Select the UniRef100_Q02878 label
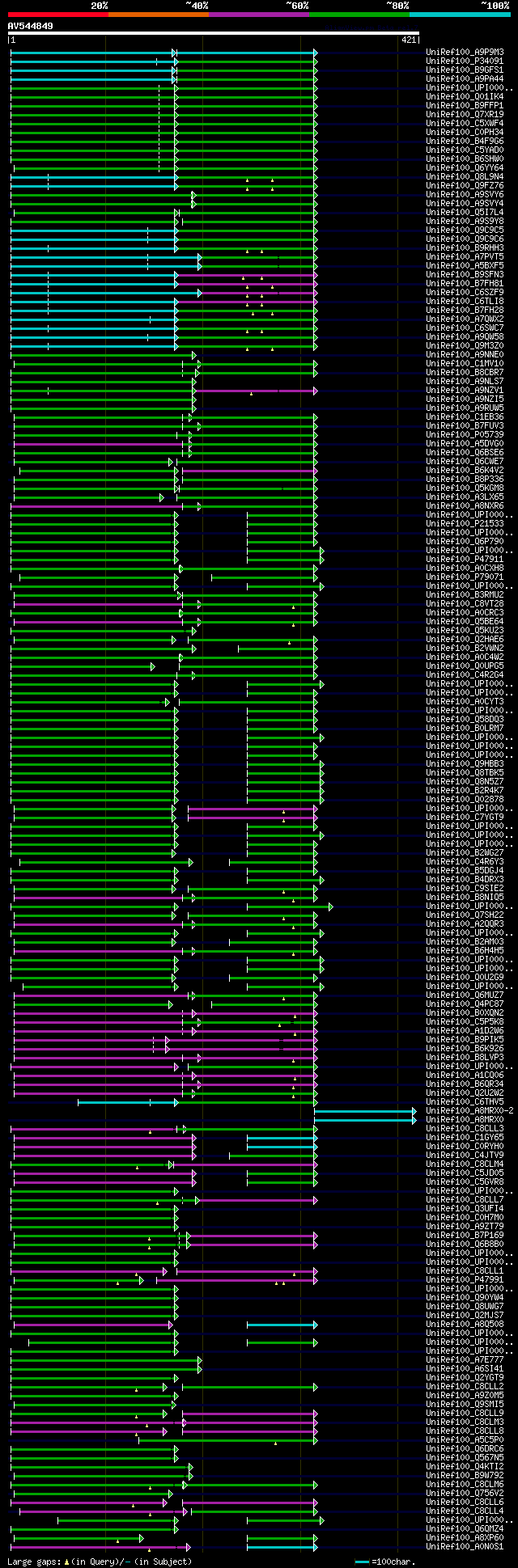This screenshot has width=518, height=1568. click(x=465, y=800)
